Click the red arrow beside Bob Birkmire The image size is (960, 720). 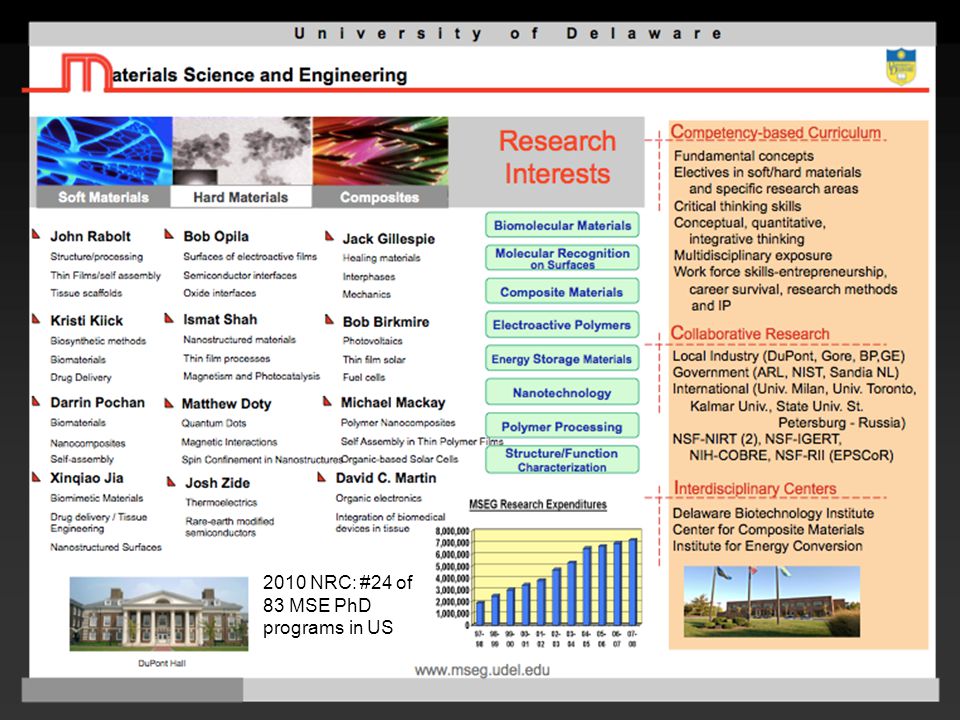[329, 319]
